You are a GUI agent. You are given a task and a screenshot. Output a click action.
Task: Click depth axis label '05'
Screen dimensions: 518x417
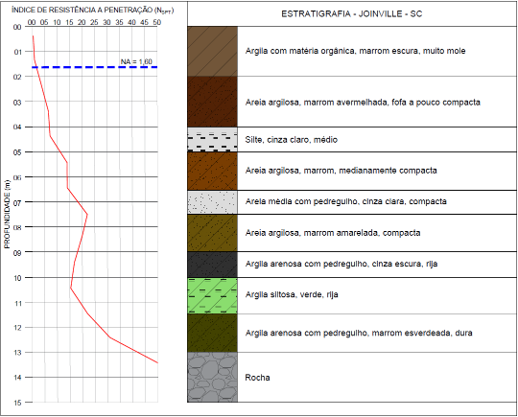17,153
